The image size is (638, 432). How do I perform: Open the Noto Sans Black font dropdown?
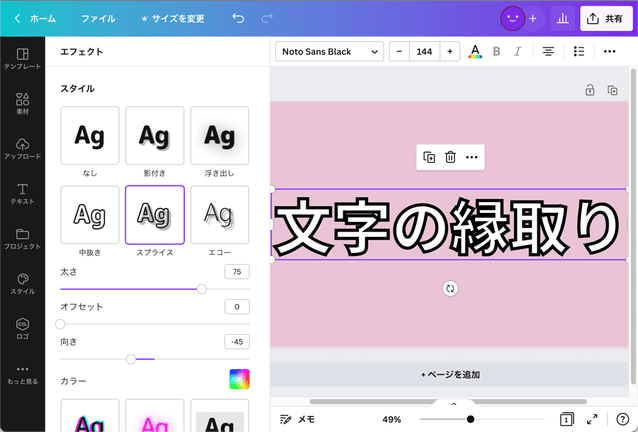pyautogui.click(x=329, y=52)
